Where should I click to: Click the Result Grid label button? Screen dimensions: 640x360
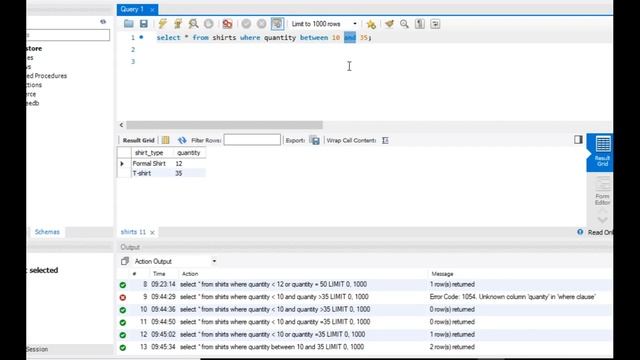[x=138, y=140]
